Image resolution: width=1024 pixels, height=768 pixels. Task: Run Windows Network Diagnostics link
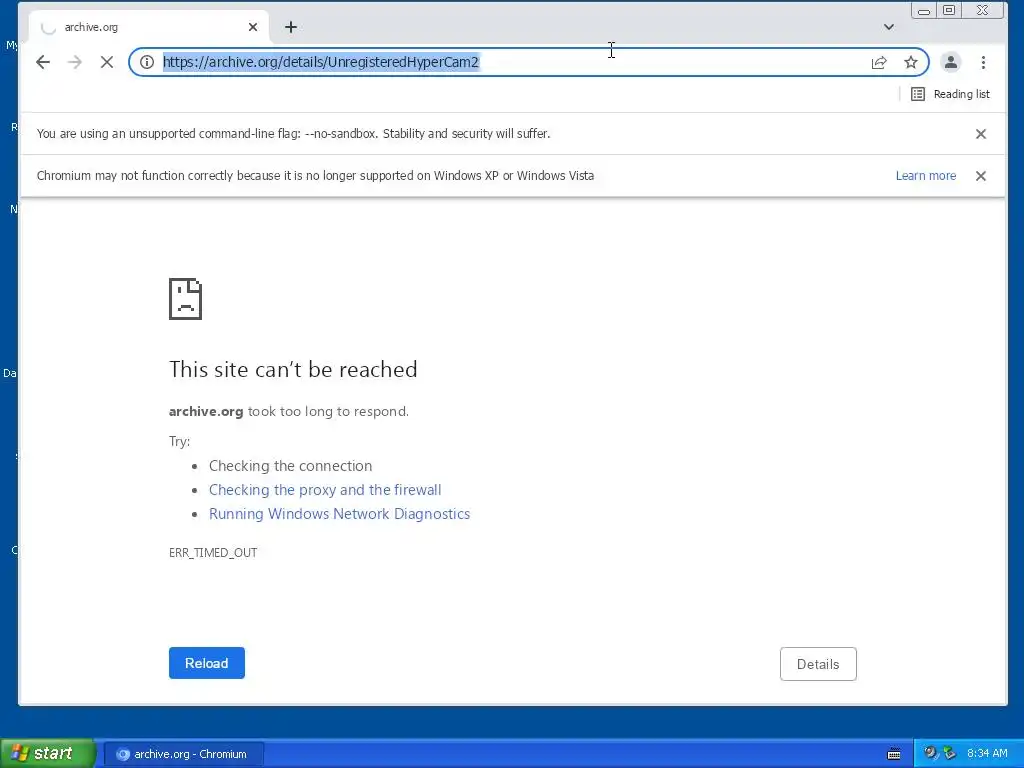tap(340, 514)
